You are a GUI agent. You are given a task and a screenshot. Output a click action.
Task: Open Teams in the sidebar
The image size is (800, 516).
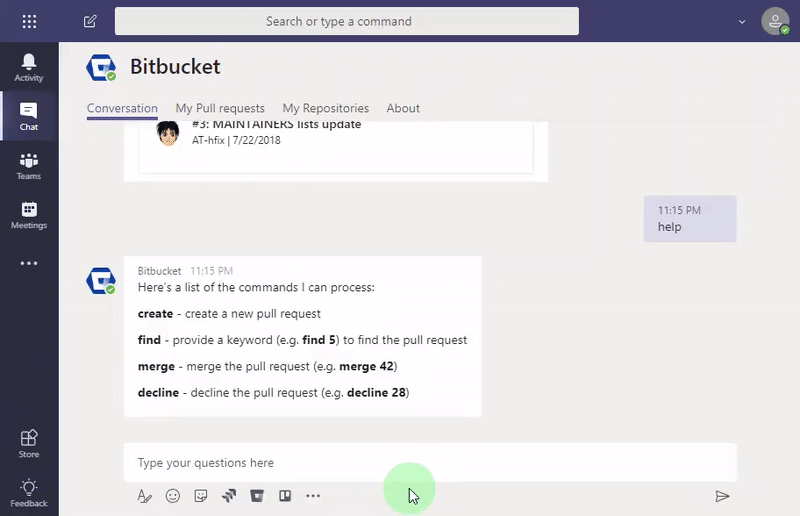pyautogui.click(x=29, y=166)
